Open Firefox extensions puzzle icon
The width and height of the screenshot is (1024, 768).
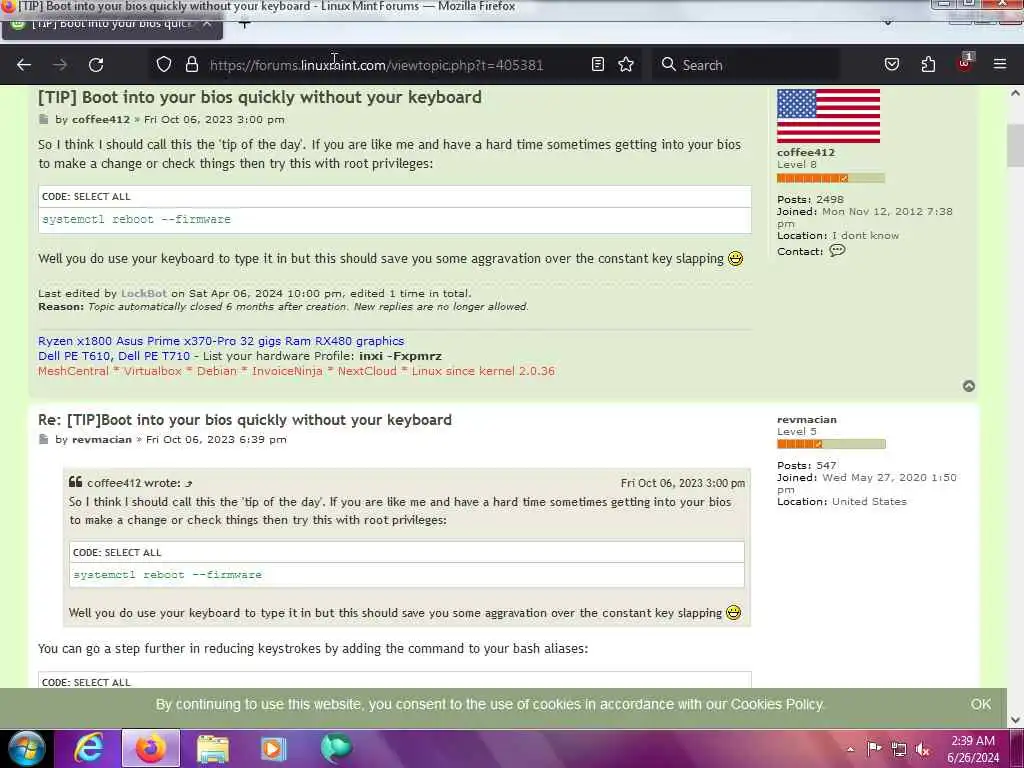[928, 64]
